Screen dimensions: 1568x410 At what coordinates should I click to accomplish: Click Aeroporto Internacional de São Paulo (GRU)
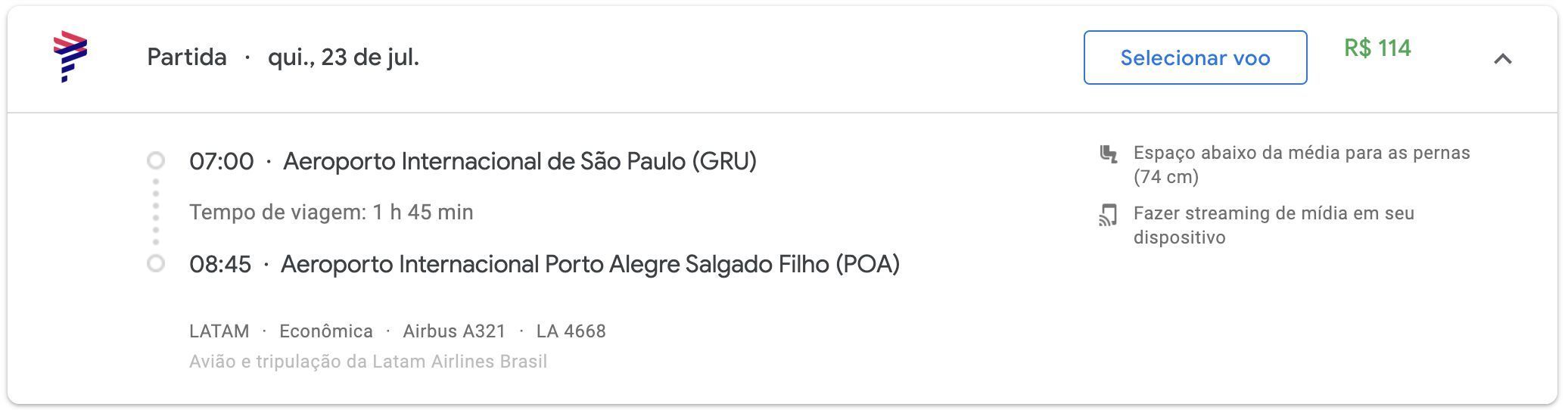(x=520, y=161)
